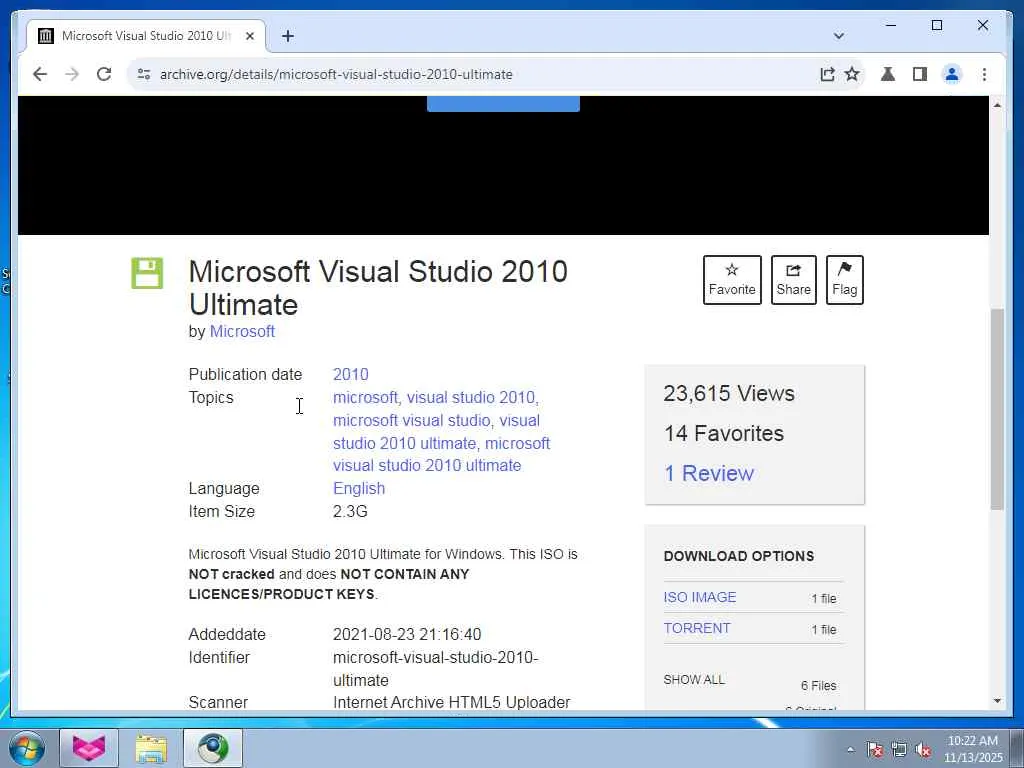
Task: Click the Share button on the item
Action: click(793, 280)
